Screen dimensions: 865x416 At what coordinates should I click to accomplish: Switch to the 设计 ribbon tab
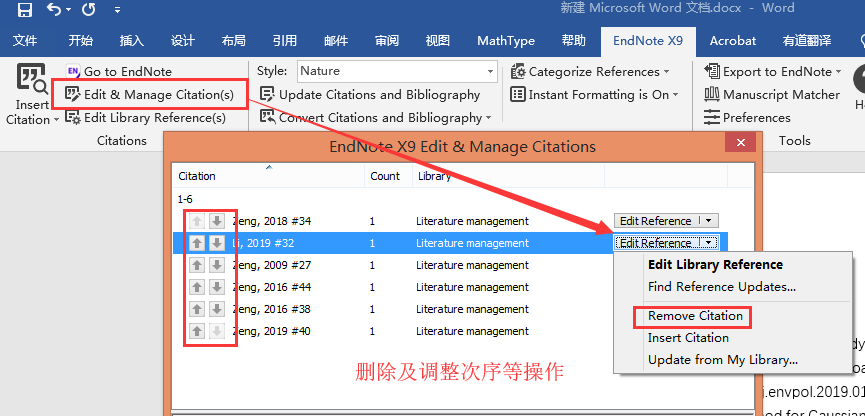click(183, 41)
